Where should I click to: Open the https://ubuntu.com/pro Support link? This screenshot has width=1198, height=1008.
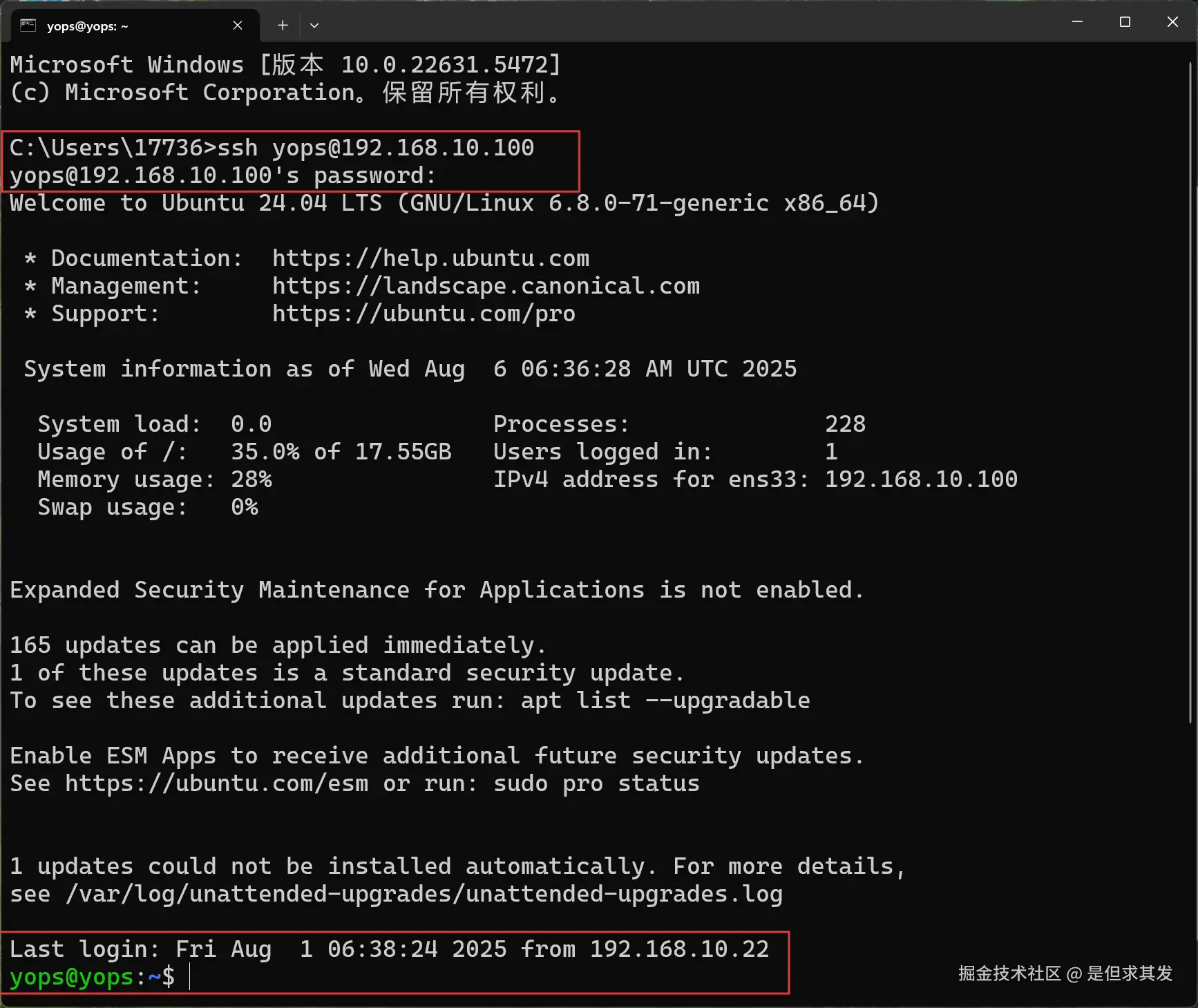point(424,313)
